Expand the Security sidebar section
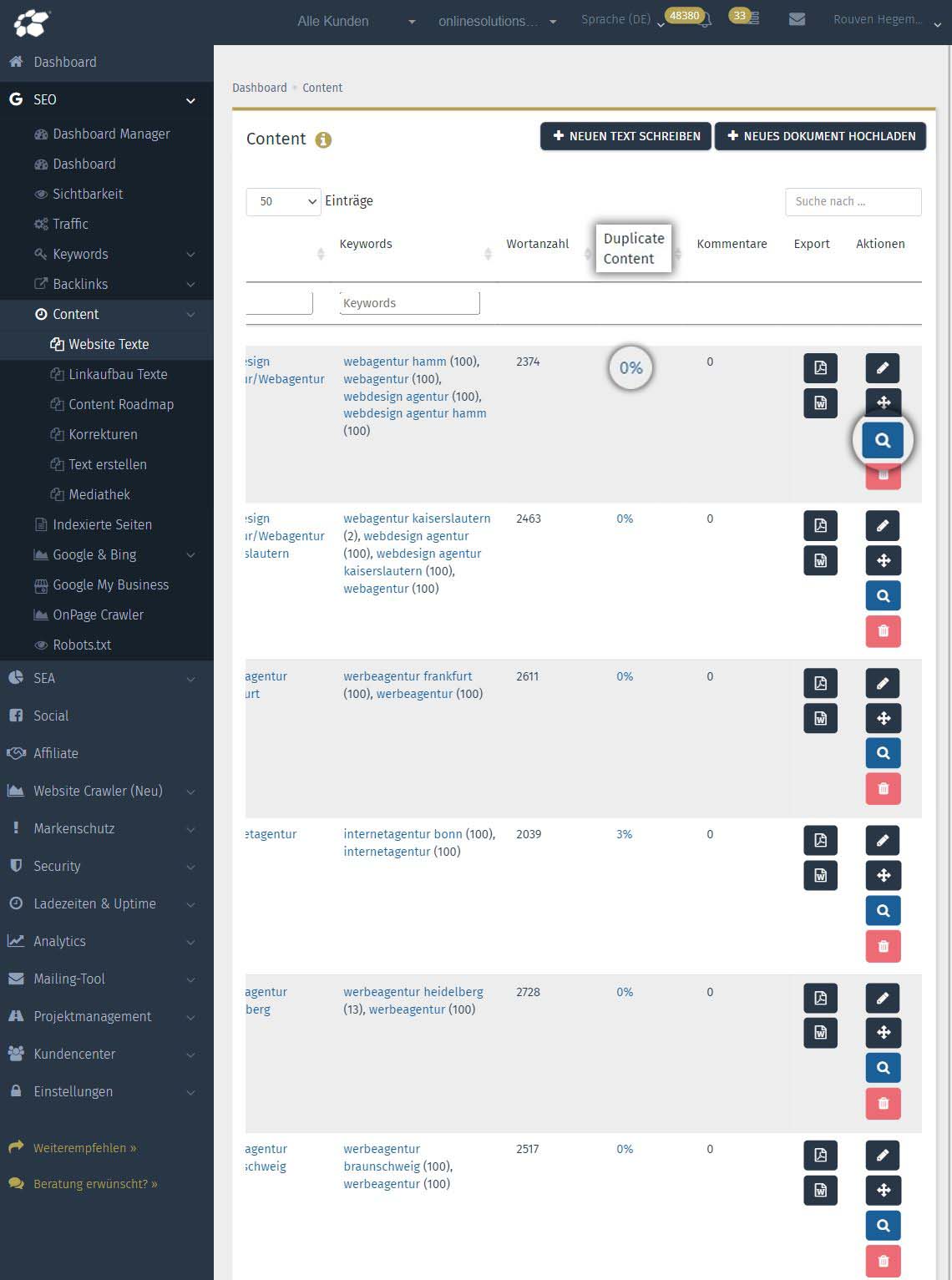This screenshot has height=1280, width=952. tap(107, 866)
